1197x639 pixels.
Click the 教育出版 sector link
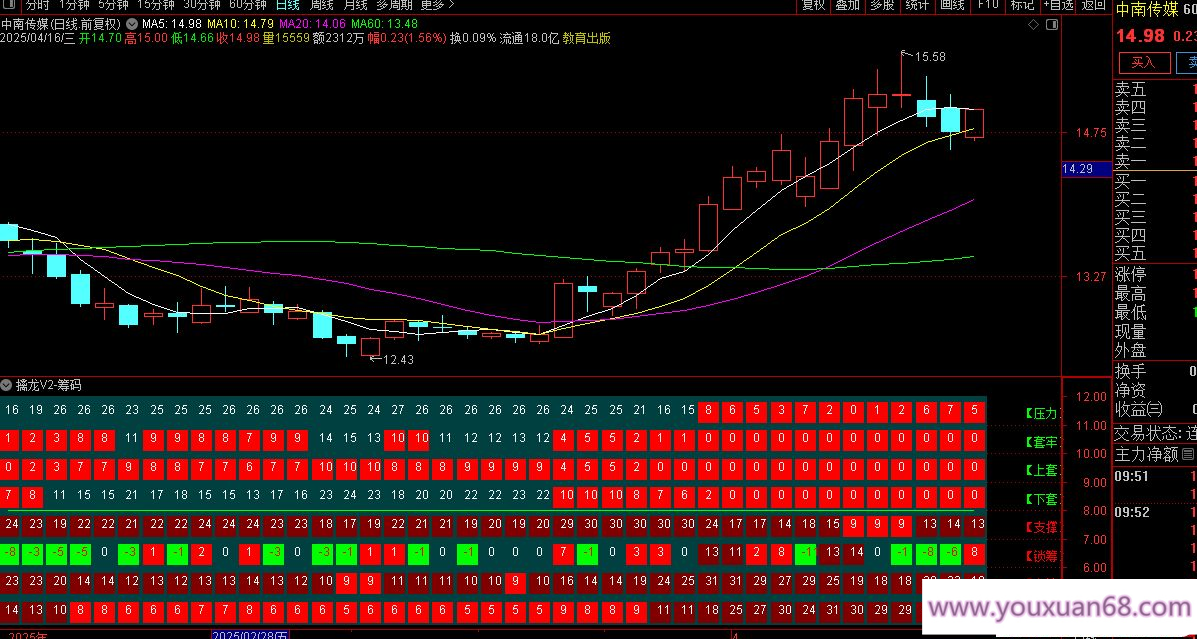[587, 39]
